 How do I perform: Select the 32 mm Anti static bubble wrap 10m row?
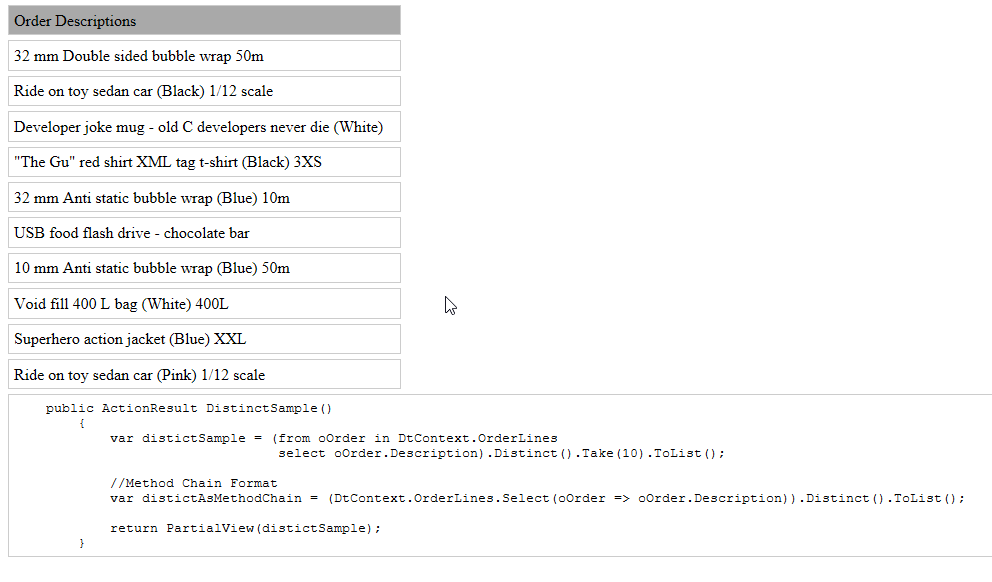click(x=204, y=197)
